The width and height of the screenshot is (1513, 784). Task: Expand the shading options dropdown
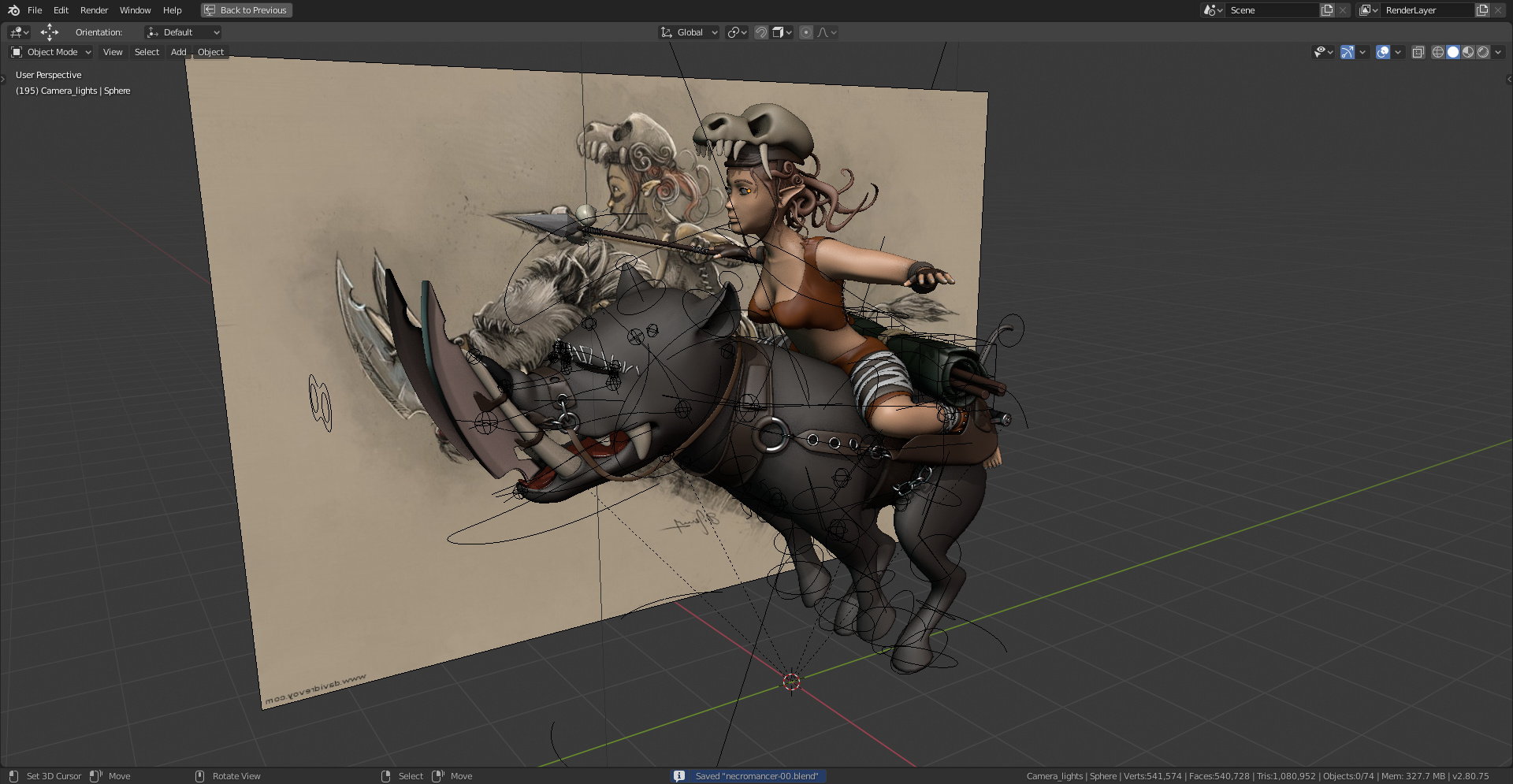click(1498, 52)
